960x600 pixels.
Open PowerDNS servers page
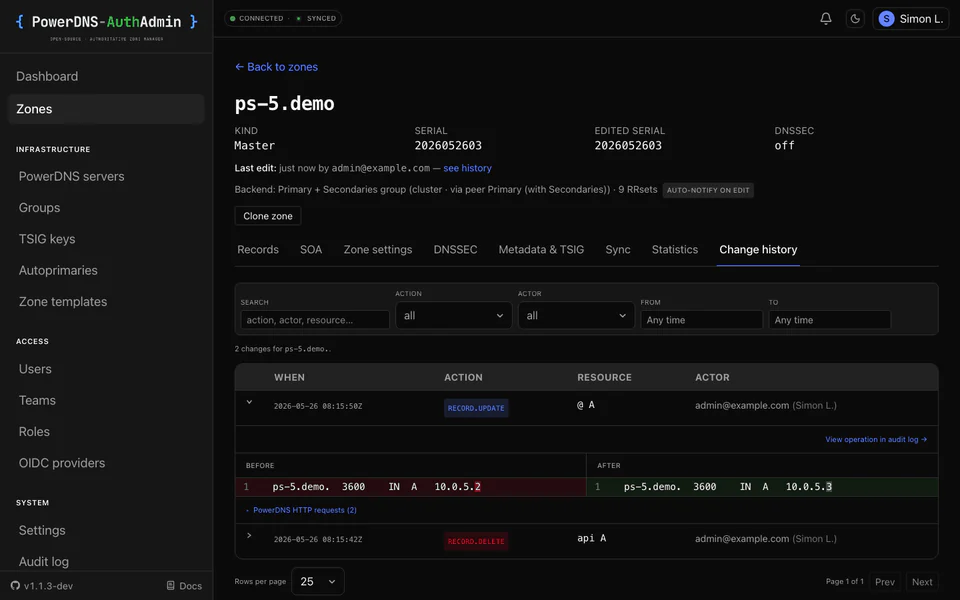tap(72, 176)
